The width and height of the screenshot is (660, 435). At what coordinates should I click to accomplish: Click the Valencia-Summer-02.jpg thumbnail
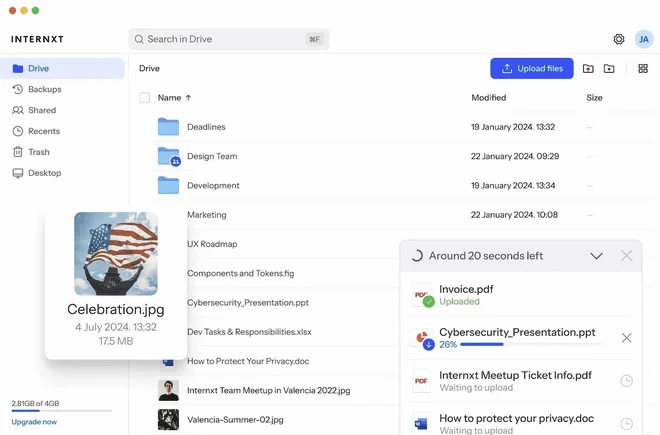coord(168,420)
